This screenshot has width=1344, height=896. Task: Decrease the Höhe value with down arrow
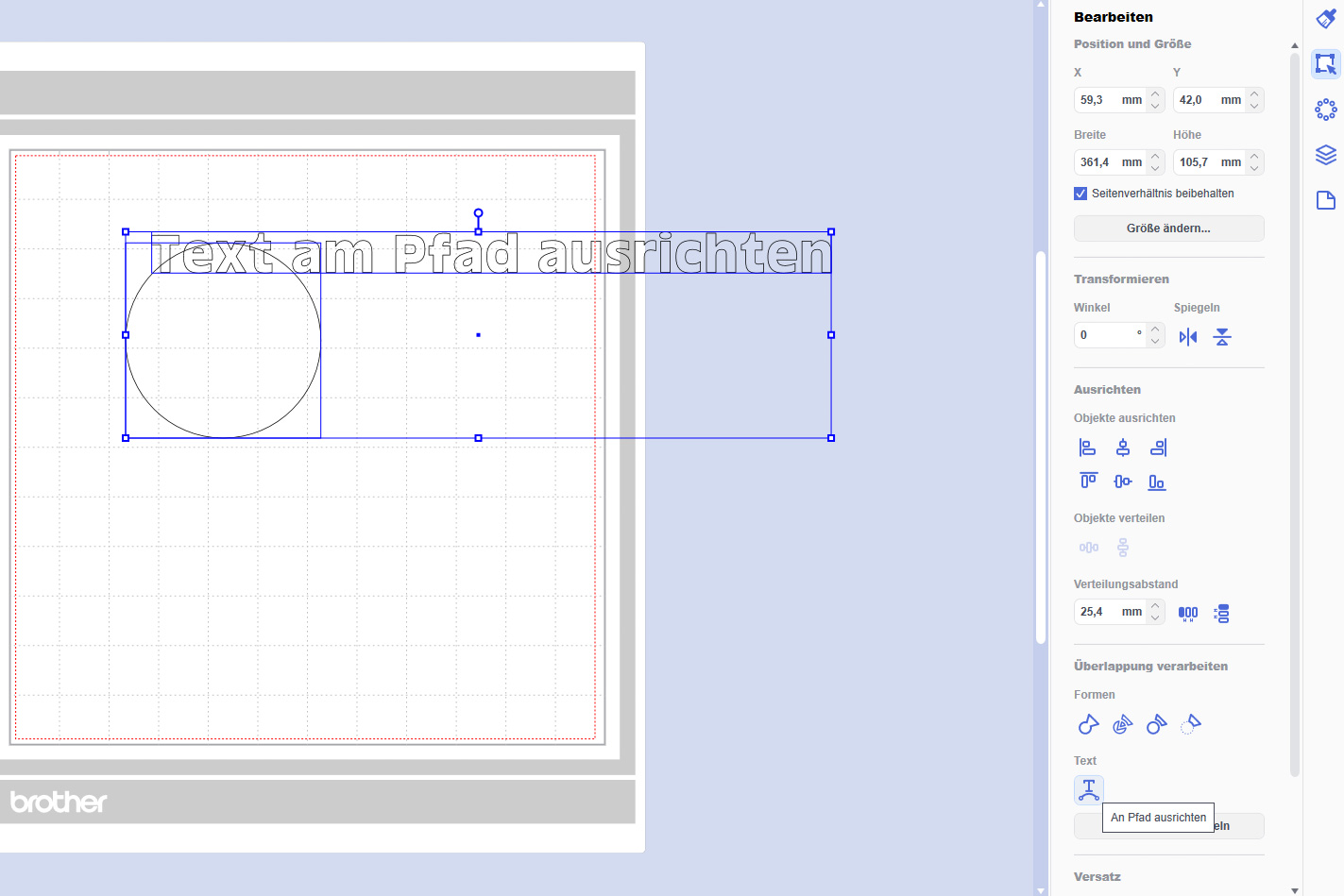coord(1254,168)
